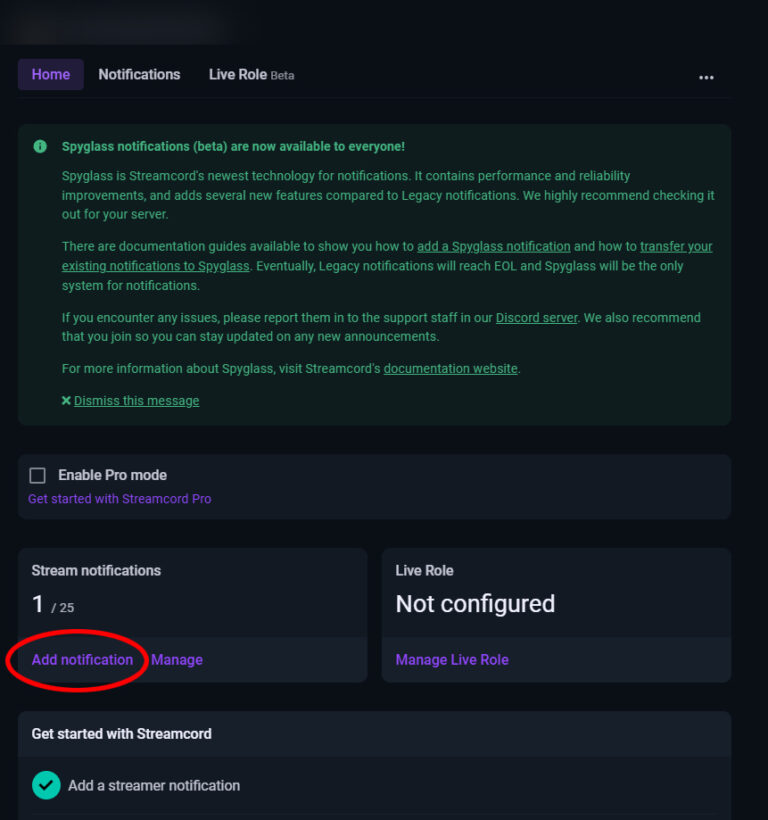Follow the transfer your existing notifications link
The height and width of the screenshot is (820, 768).
tap(677, 246)
